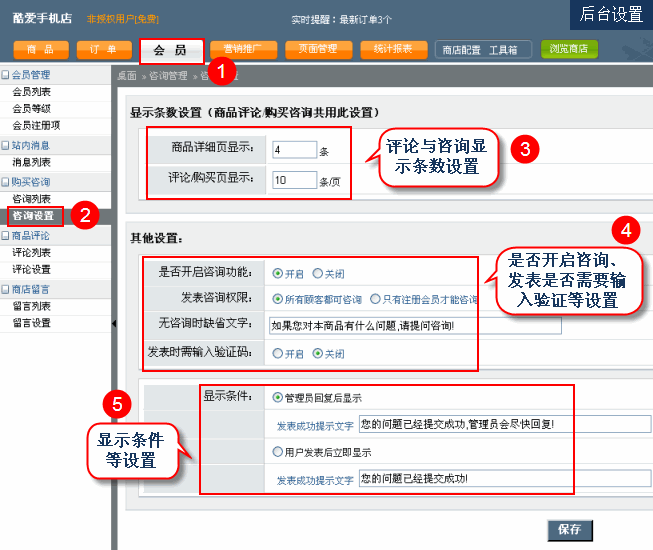
Task: Click 工具箱 in the top bar
Action: click(503, 50)
